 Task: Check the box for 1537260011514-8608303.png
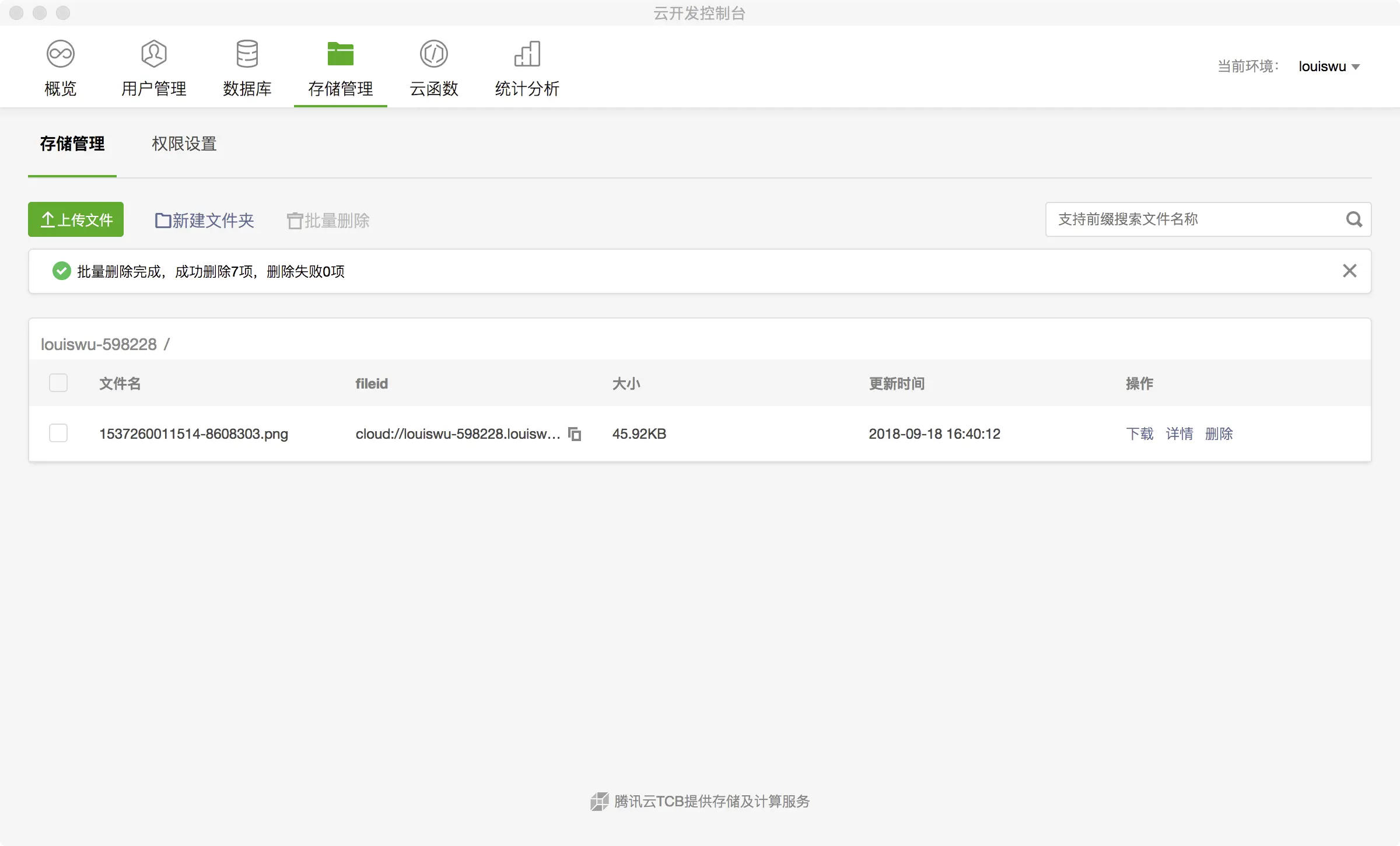coord(58,434)
